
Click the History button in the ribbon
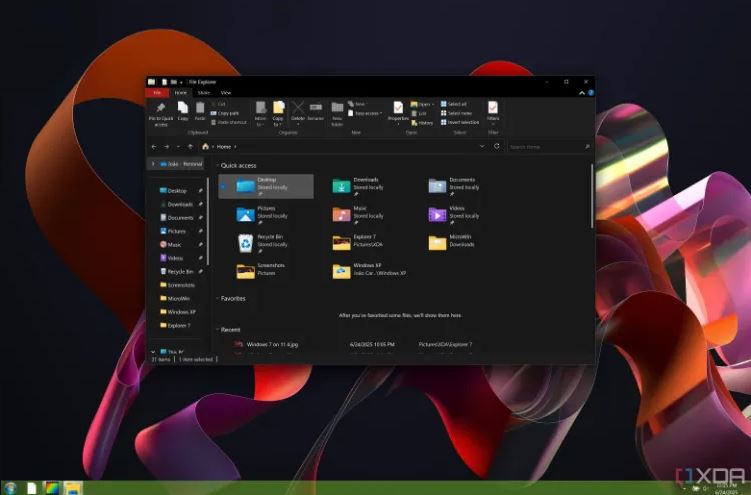pyautogui.click(x=422, y=123)
